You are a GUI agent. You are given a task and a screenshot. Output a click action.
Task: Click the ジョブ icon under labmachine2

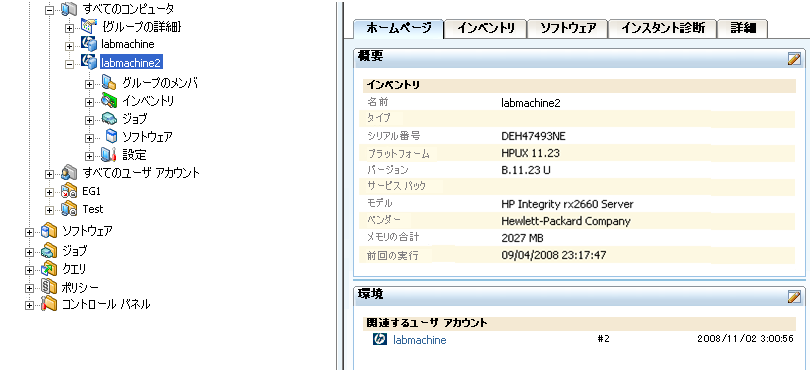click(x=109, y=119)
